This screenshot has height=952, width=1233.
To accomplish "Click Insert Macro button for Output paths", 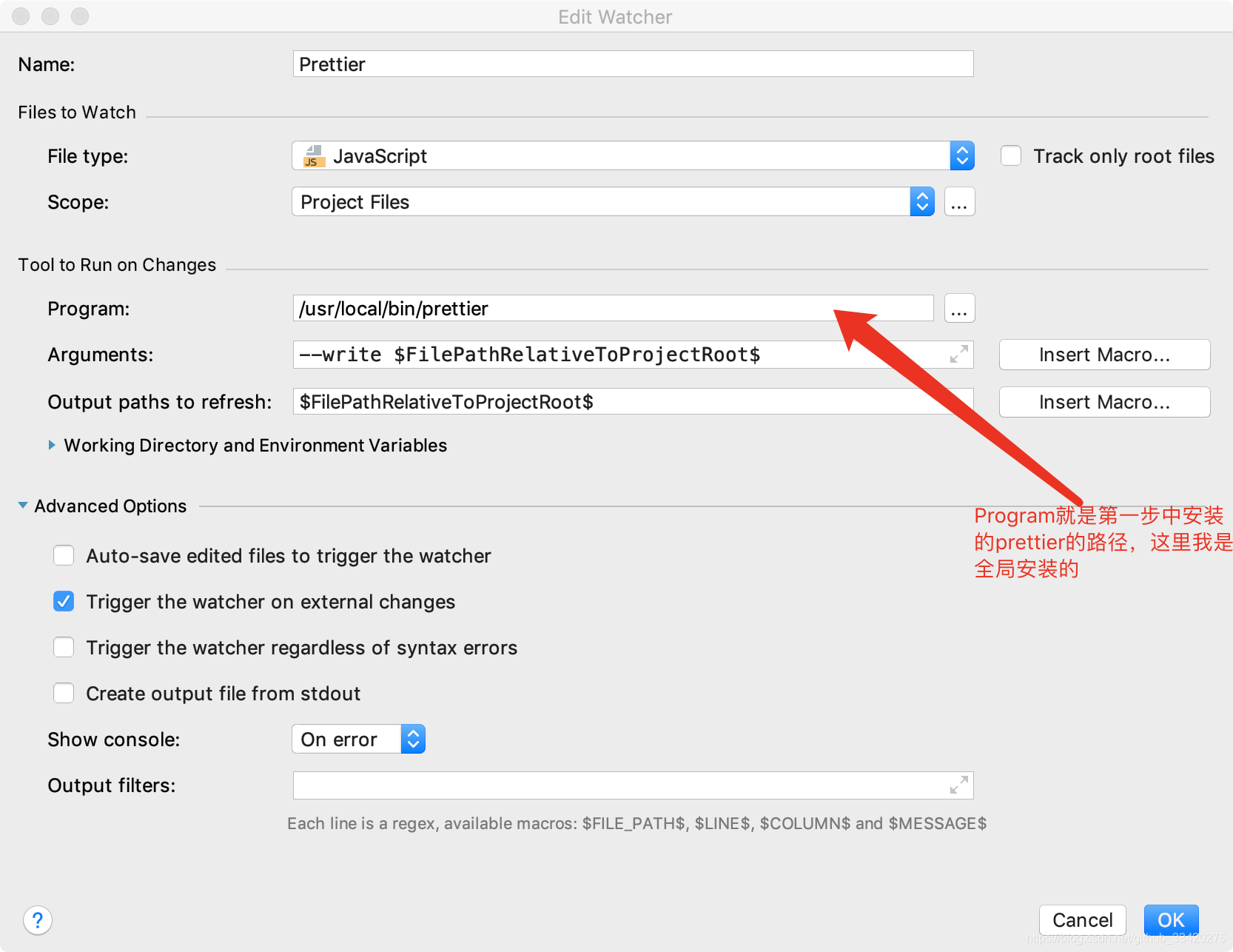I will click(x=1104, y=401).
